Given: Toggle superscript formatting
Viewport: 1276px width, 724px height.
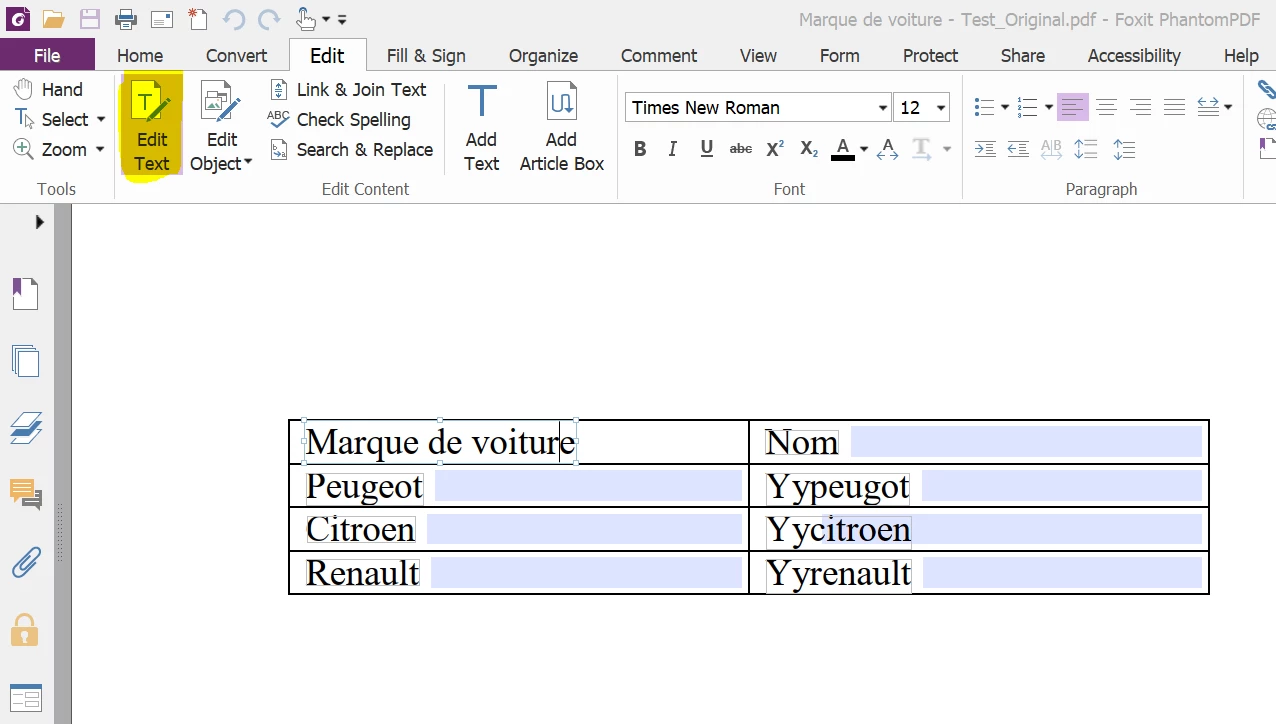Looking at the screenshot, I should 775,149.
